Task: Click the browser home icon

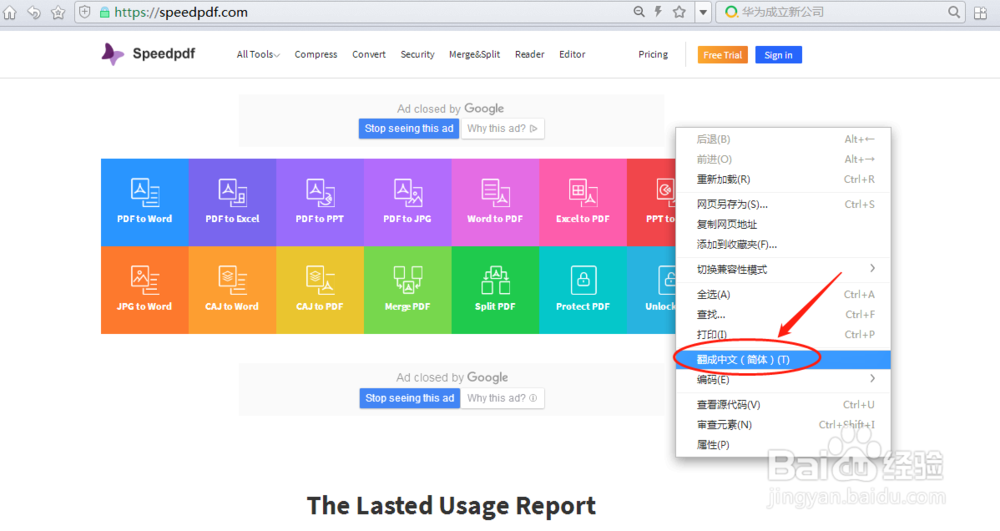Action: click(x=10, y=12)
